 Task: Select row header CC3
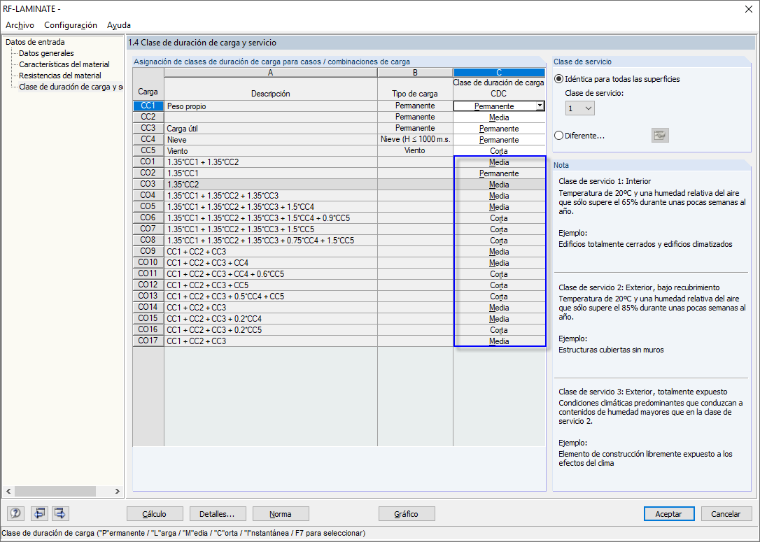pos(148,128)
